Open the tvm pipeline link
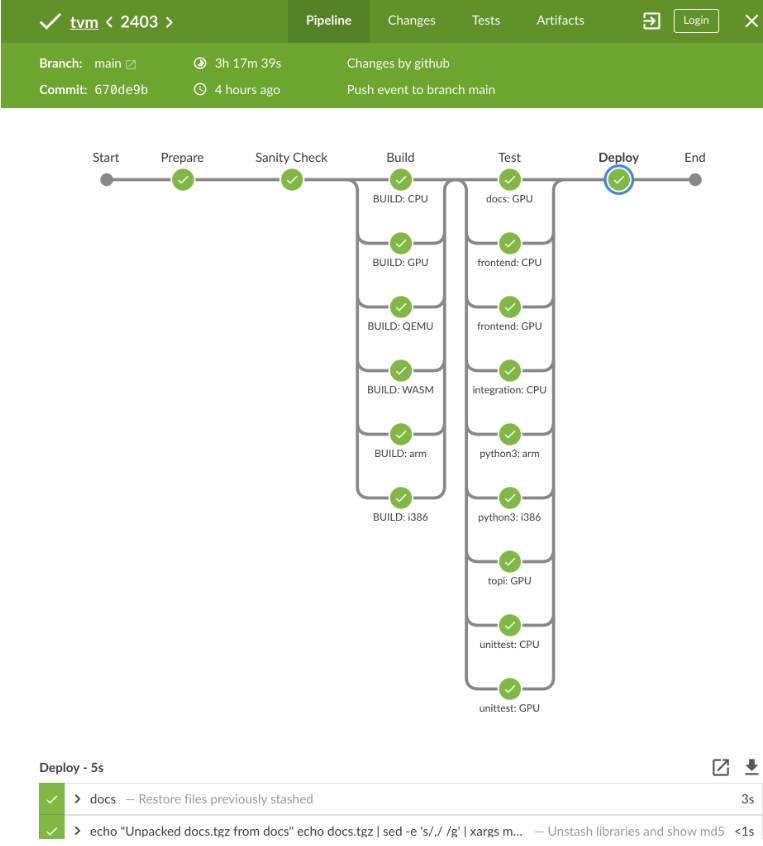 tap(83, 21)
